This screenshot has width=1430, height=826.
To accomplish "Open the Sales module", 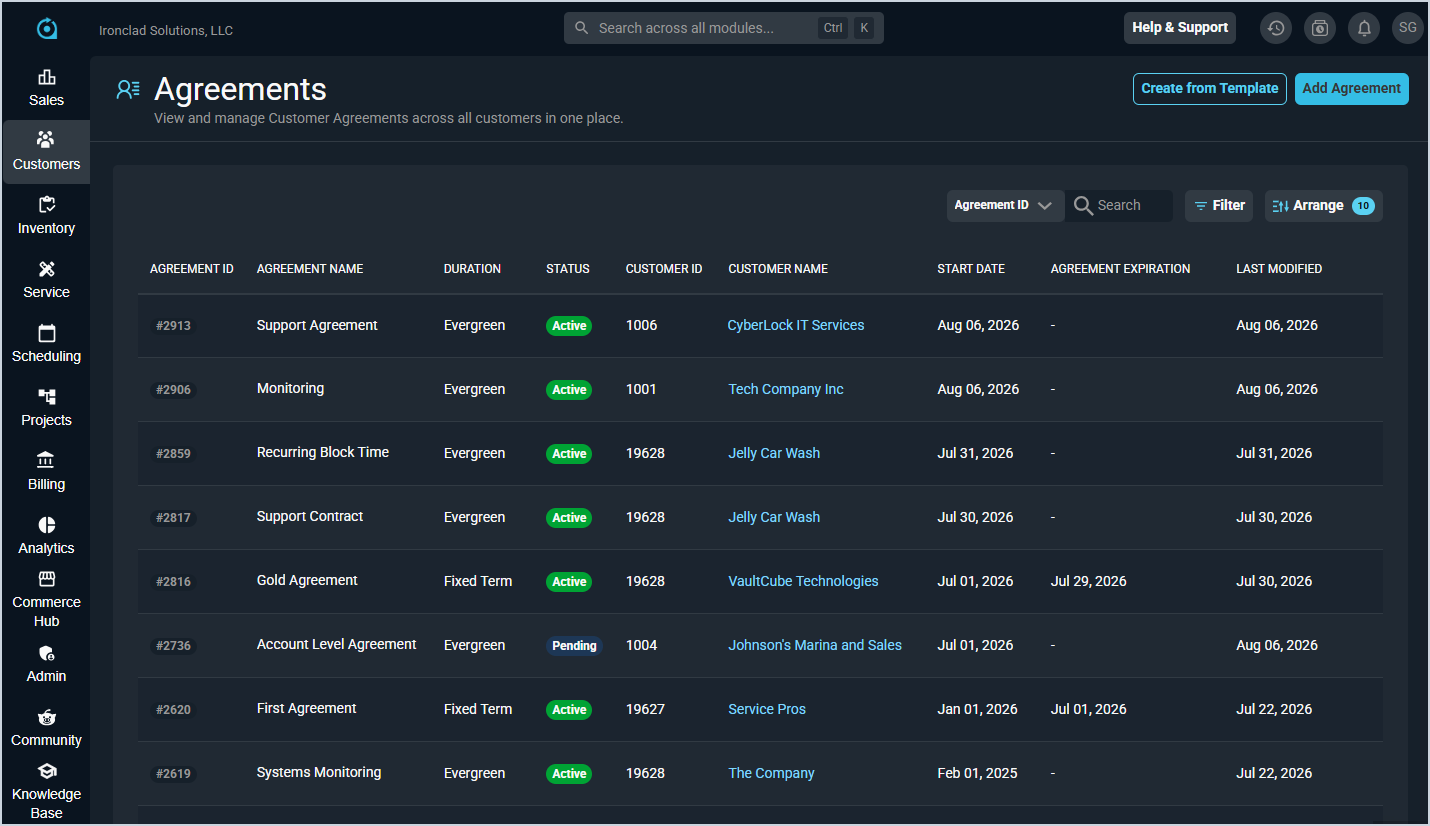I will (x=46, y=89).
